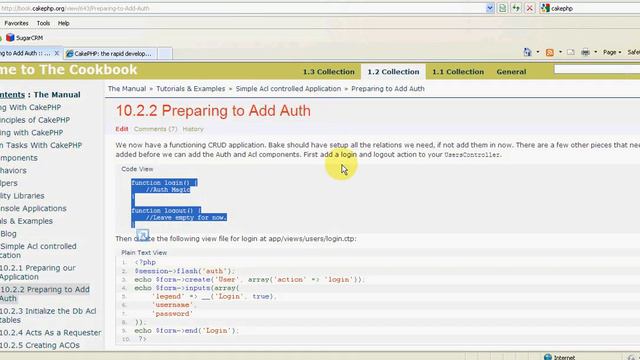The height and width of the screenshot is (360, 640).
Task: Click the red X stop loading icon
Action: 529,8
